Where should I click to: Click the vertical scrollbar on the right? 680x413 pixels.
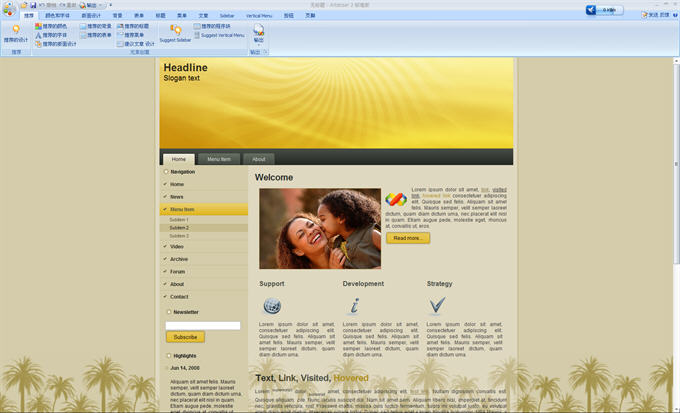coord(676,164)
